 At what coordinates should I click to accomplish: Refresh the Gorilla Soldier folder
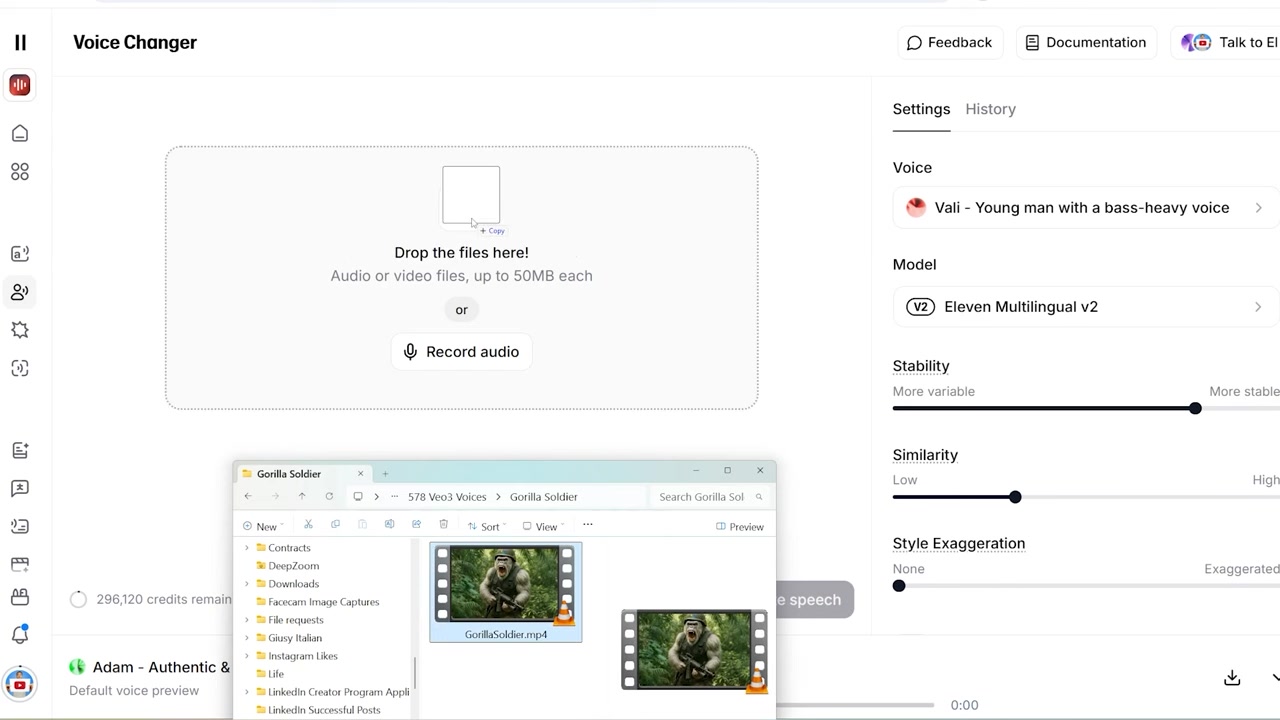[329, 496]
